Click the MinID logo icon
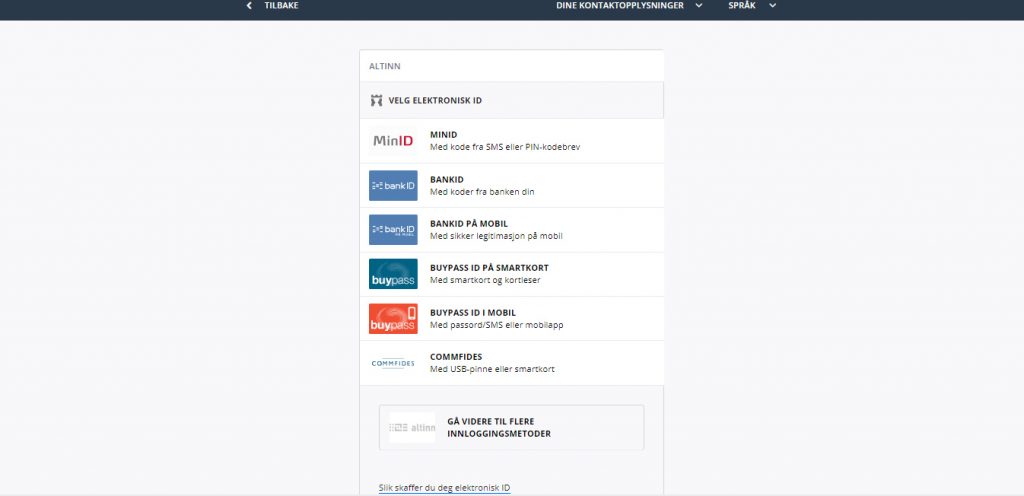 (x=393, y=141)
